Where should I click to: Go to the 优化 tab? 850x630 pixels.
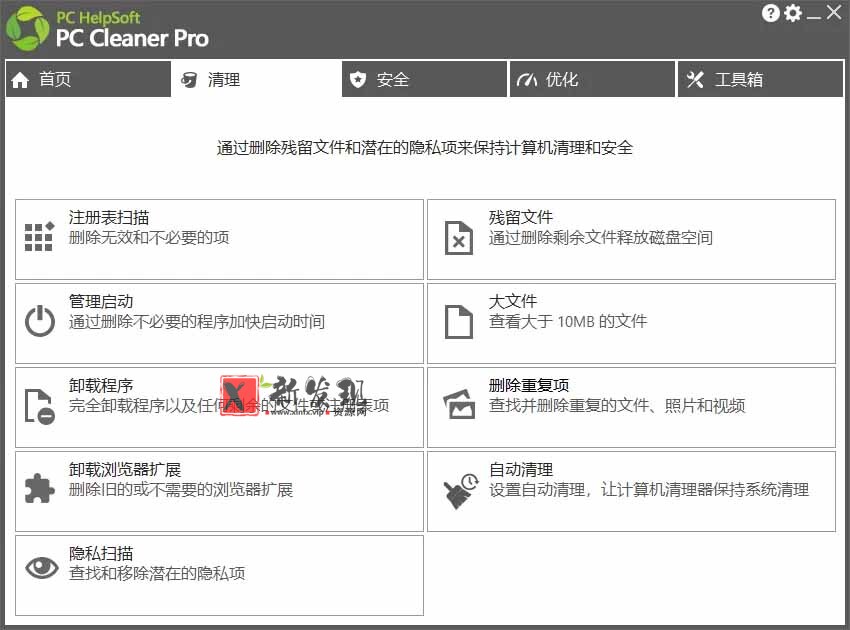click(593, 79)
